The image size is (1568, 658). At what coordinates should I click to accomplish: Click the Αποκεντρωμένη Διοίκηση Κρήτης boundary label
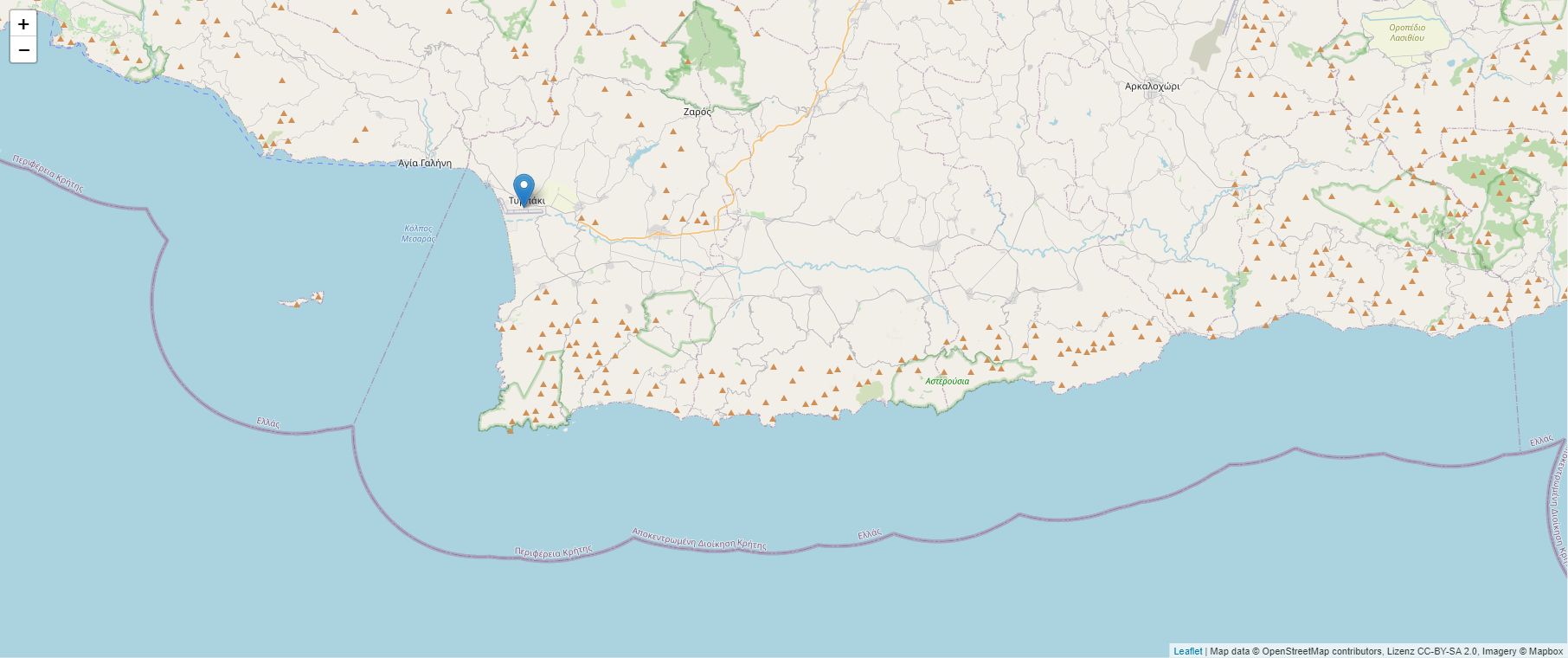pyautogui.click(x=699, y=539)
